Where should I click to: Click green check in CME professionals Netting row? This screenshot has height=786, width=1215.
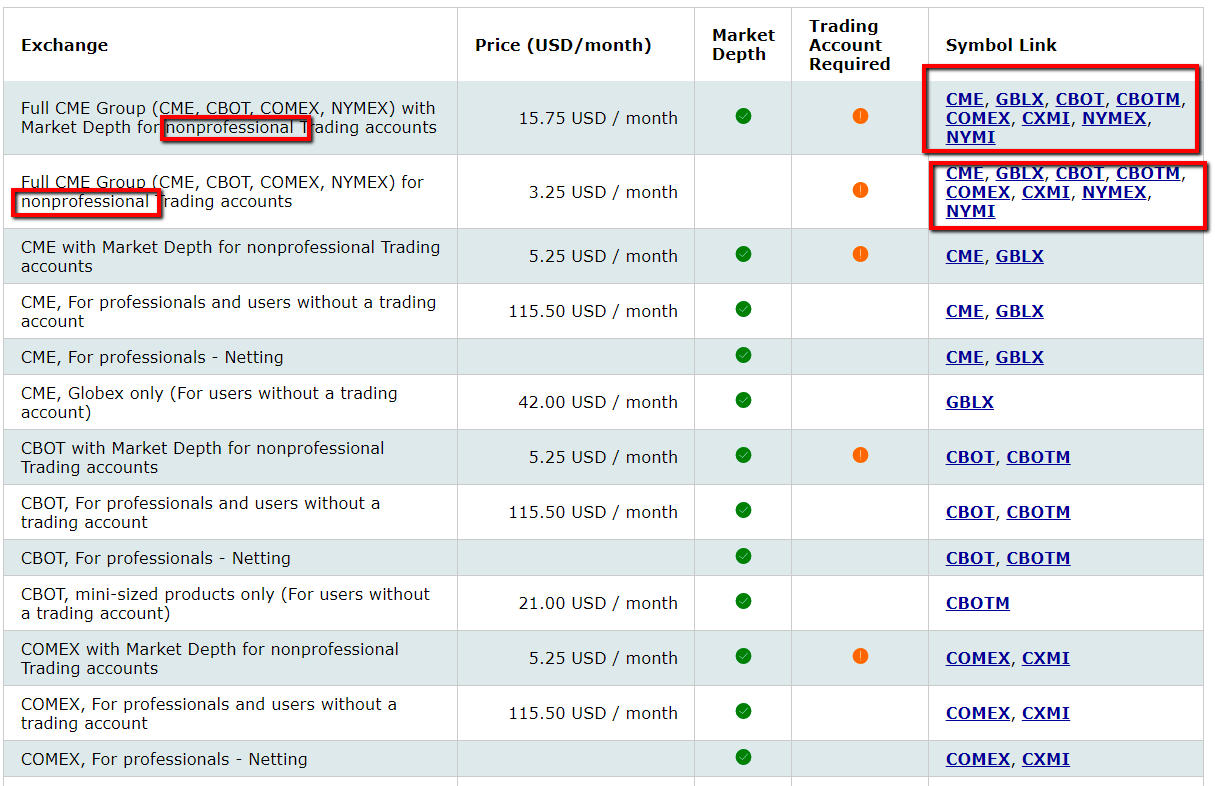click(x=743, y=355)
